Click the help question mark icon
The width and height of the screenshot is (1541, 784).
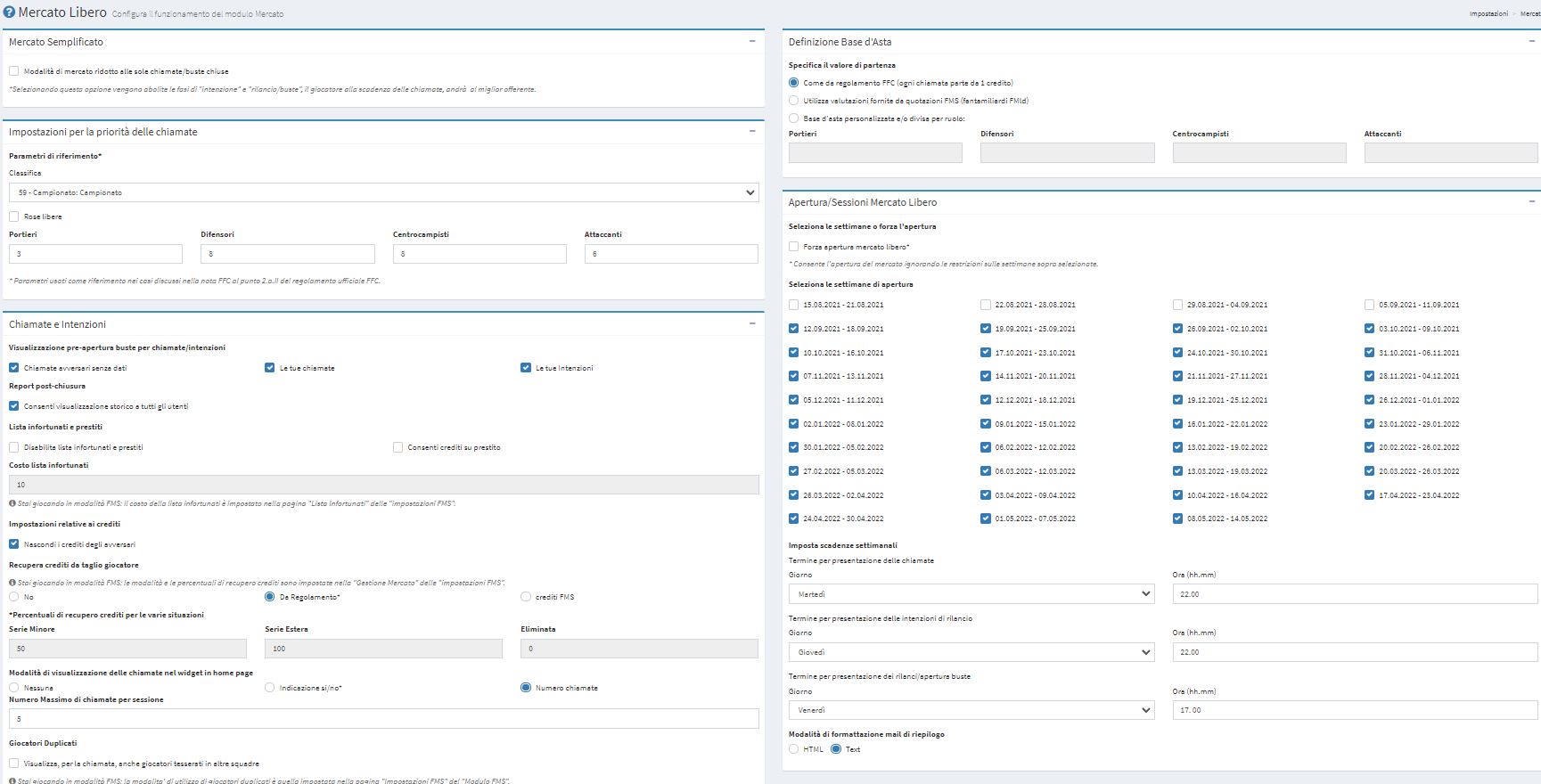tap(9, 12)
